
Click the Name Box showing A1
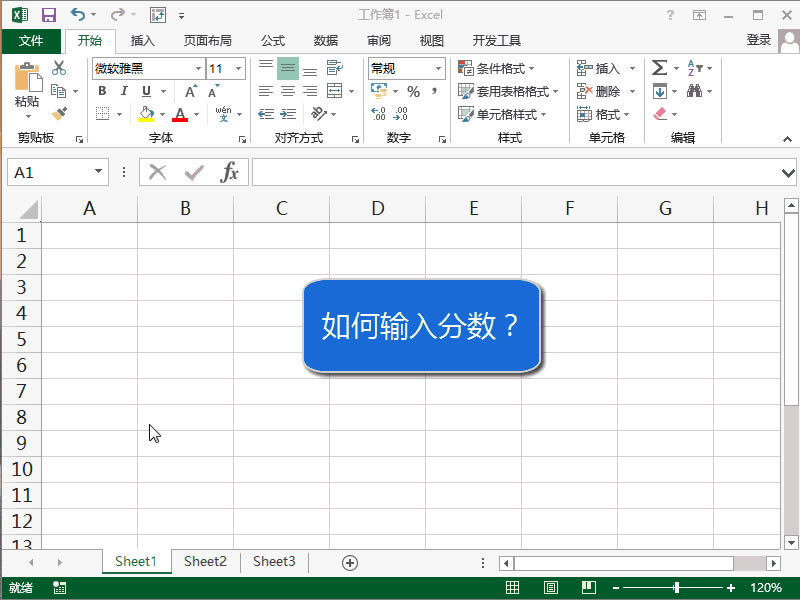pyautogui.click(x=50, y=172)
